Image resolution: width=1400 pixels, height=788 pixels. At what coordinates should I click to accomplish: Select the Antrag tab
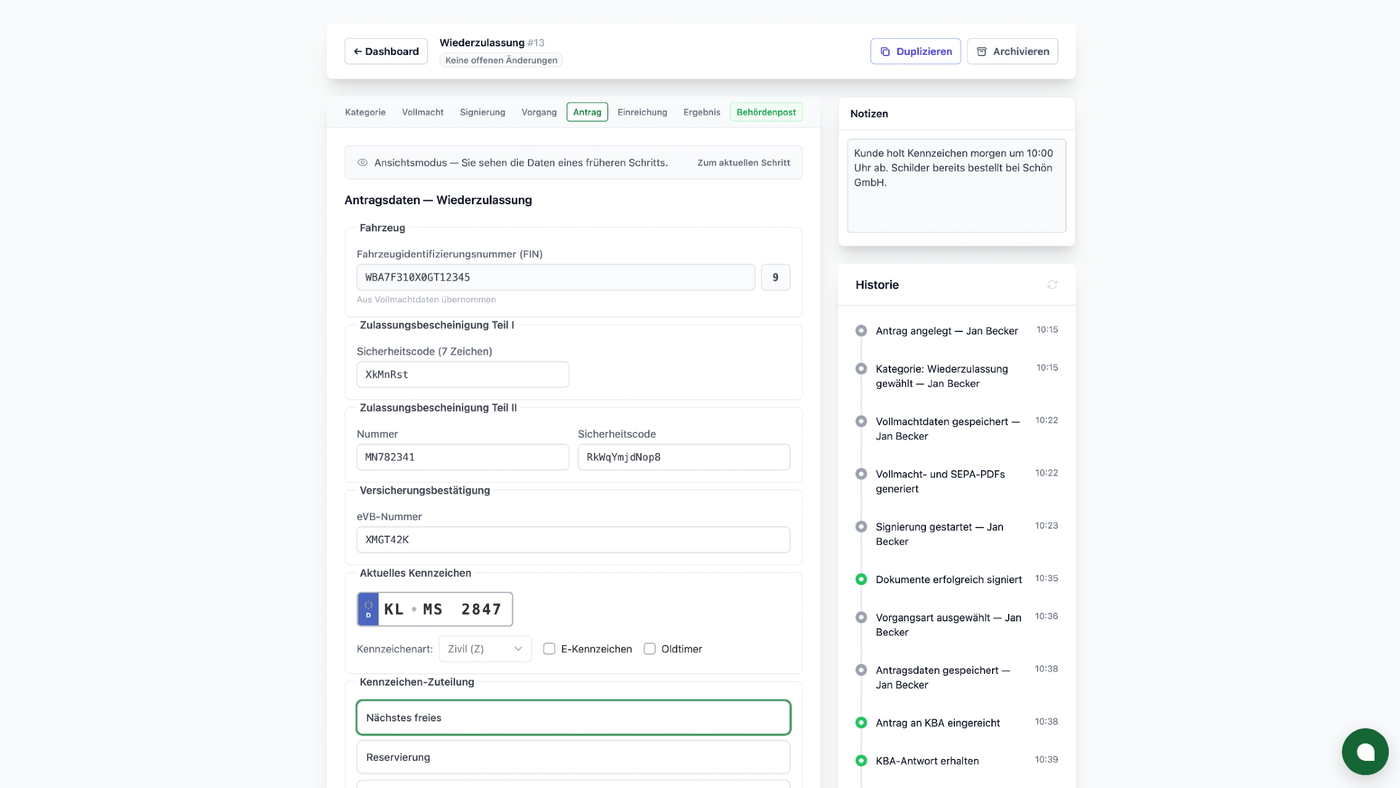587,112
